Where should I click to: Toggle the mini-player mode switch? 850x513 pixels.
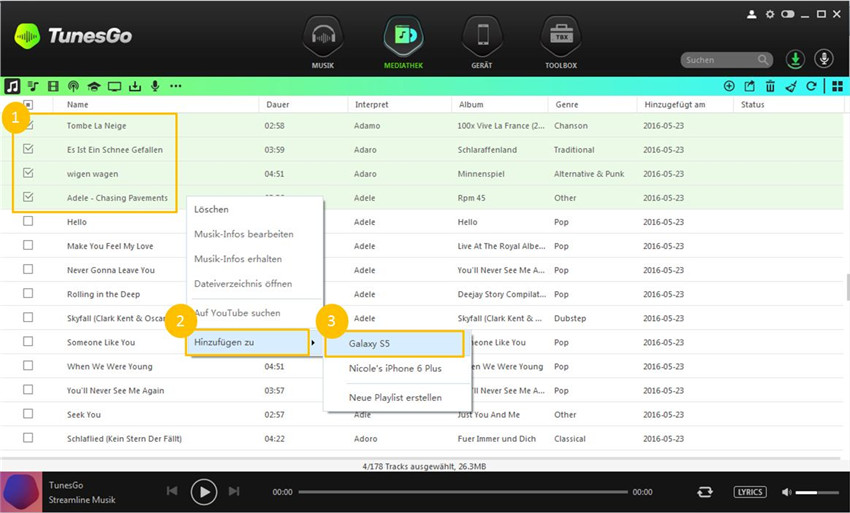click(x=788, y=15)
